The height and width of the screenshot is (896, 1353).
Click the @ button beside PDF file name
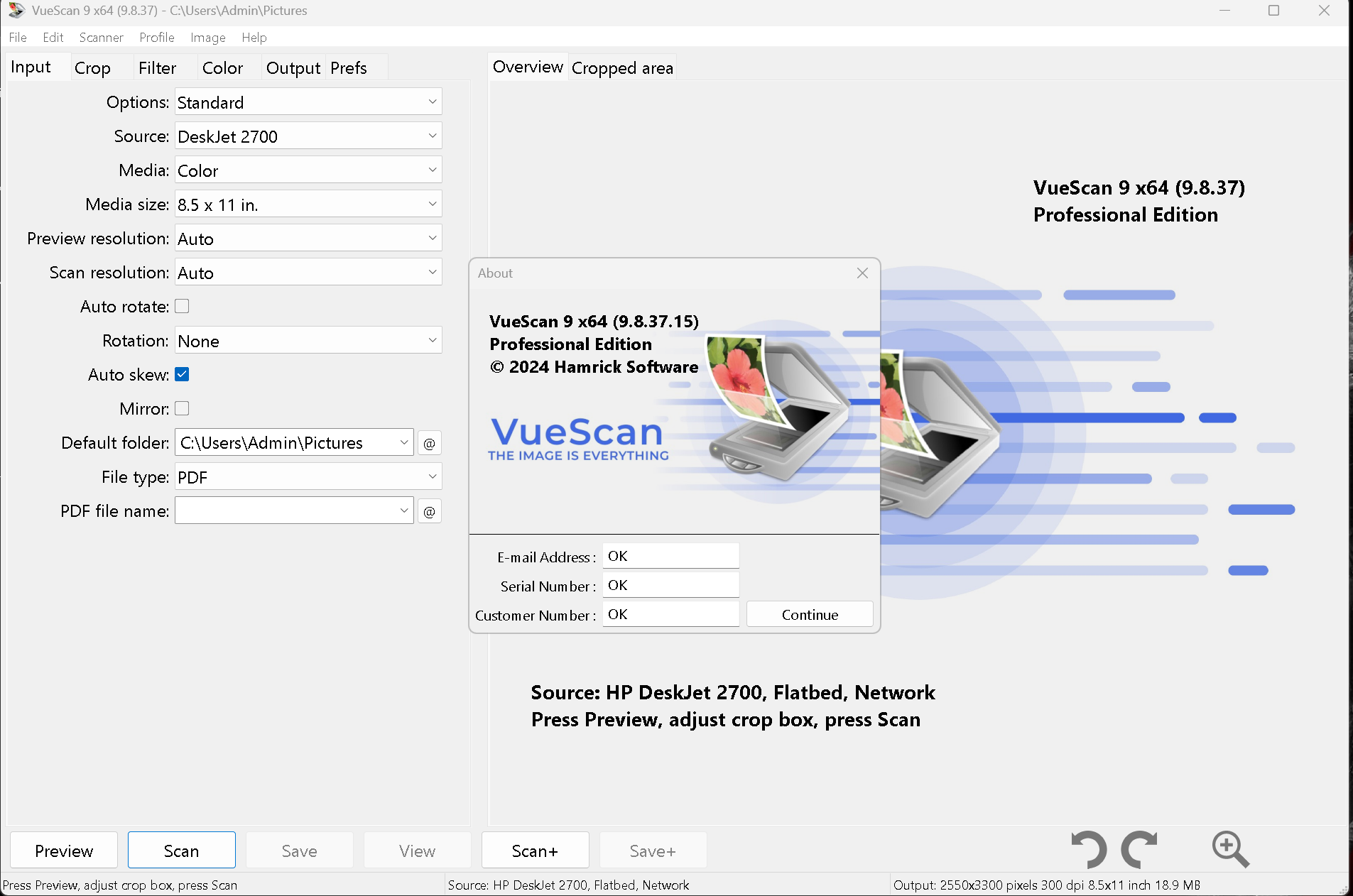(429, 511)
